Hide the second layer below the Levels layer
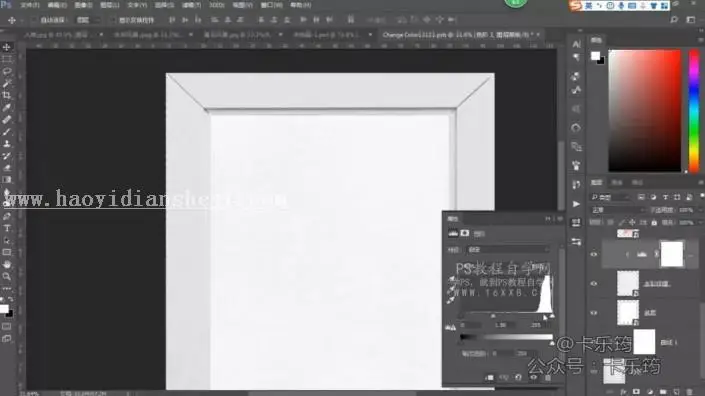The image size is (705, 396). click(x=594, y=313)
